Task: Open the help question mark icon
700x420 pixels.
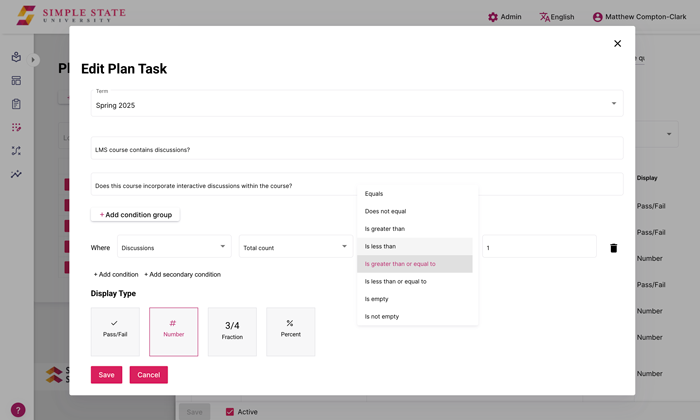Action: click(18, 410)
